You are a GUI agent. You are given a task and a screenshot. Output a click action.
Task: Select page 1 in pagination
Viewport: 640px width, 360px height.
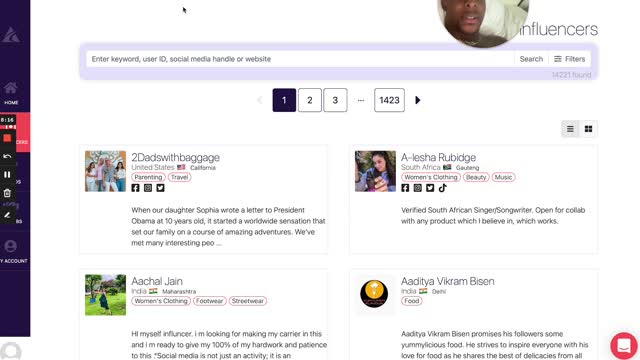pyautogui.click(x=284, y=100)
